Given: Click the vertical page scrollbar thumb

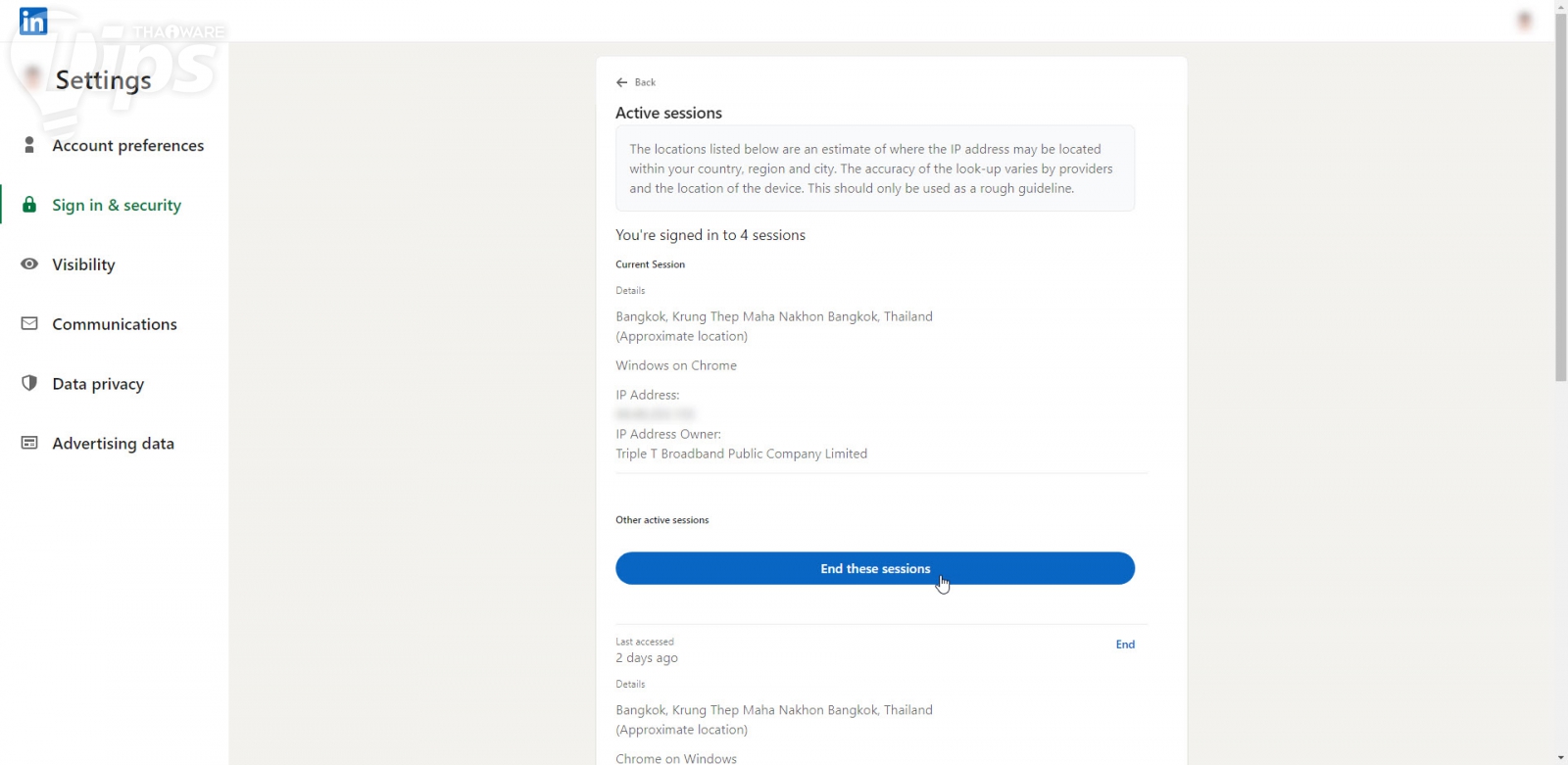Looking at the screenshot, I should [1560, 196].
